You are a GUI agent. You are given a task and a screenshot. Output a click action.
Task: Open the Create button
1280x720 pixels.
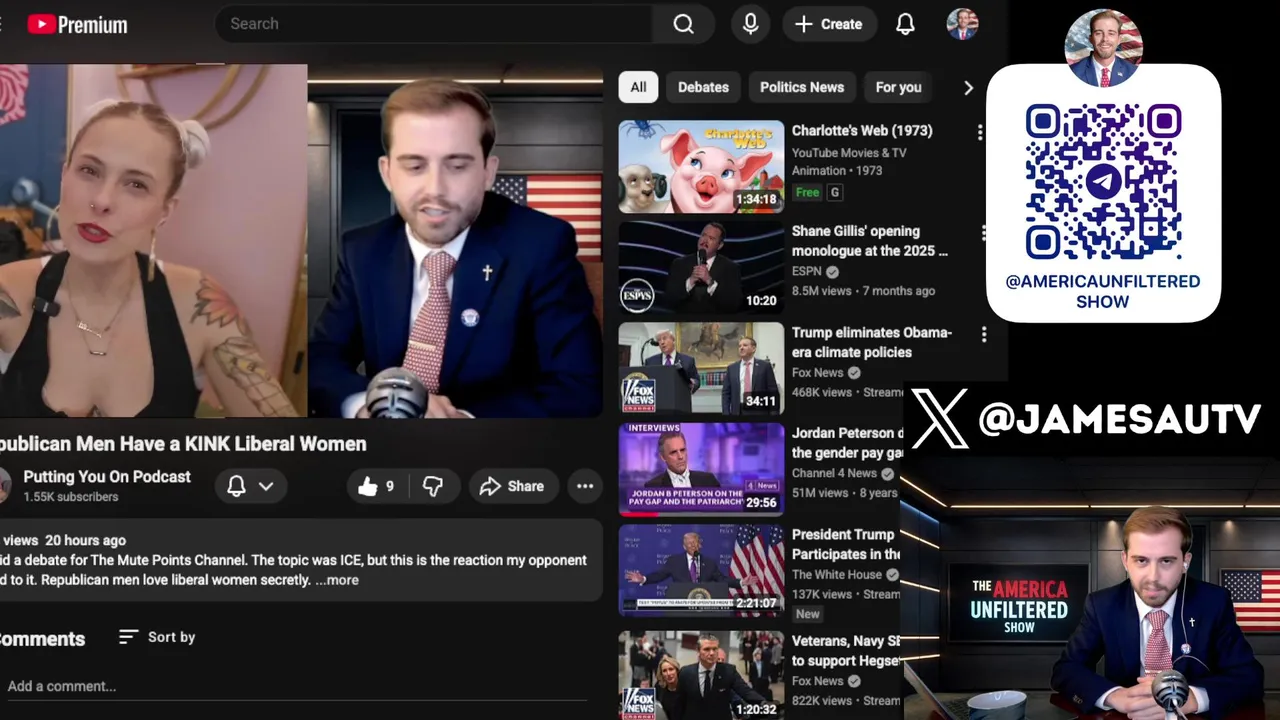pos(828,24)
